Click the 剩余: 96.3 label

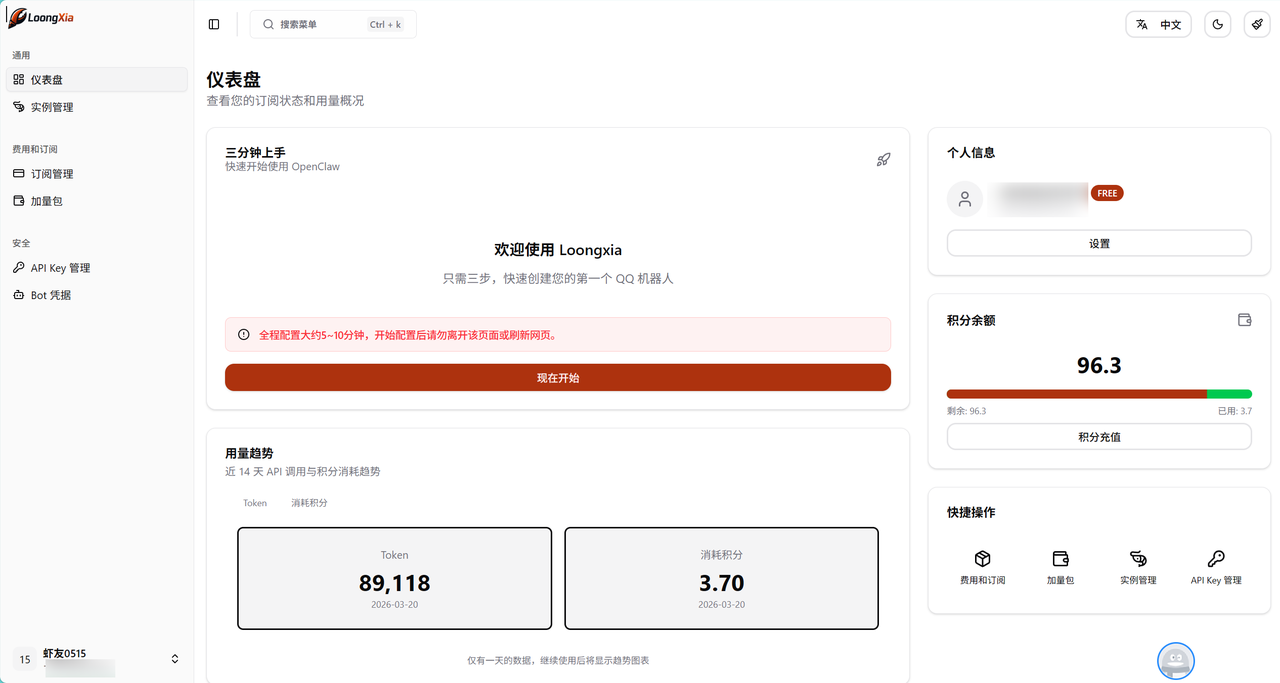coord(966,411)
